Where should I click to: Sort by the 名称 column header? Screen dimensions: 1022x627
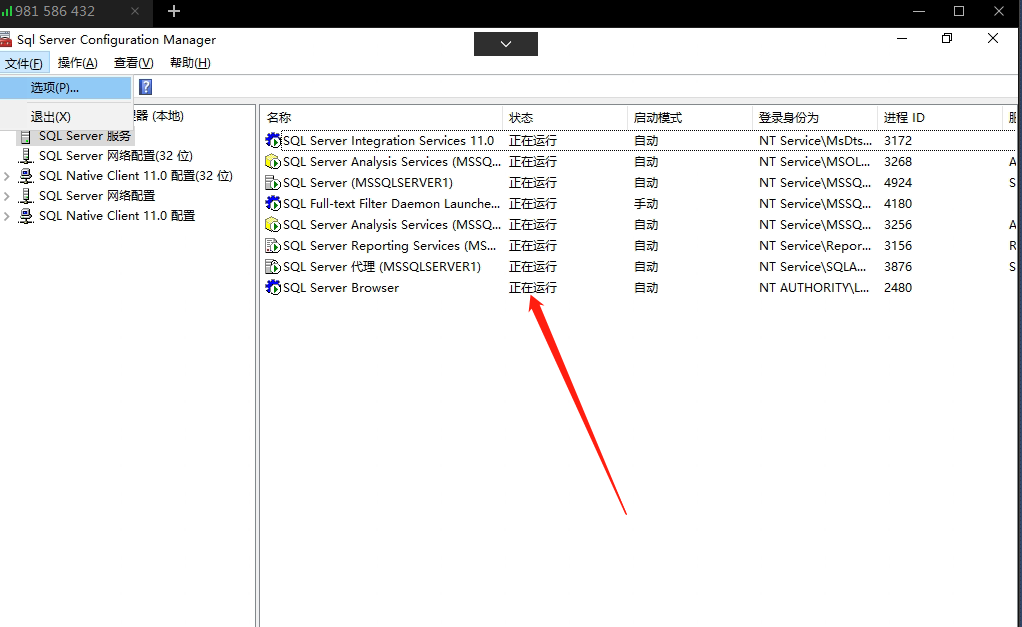[382, 117]
